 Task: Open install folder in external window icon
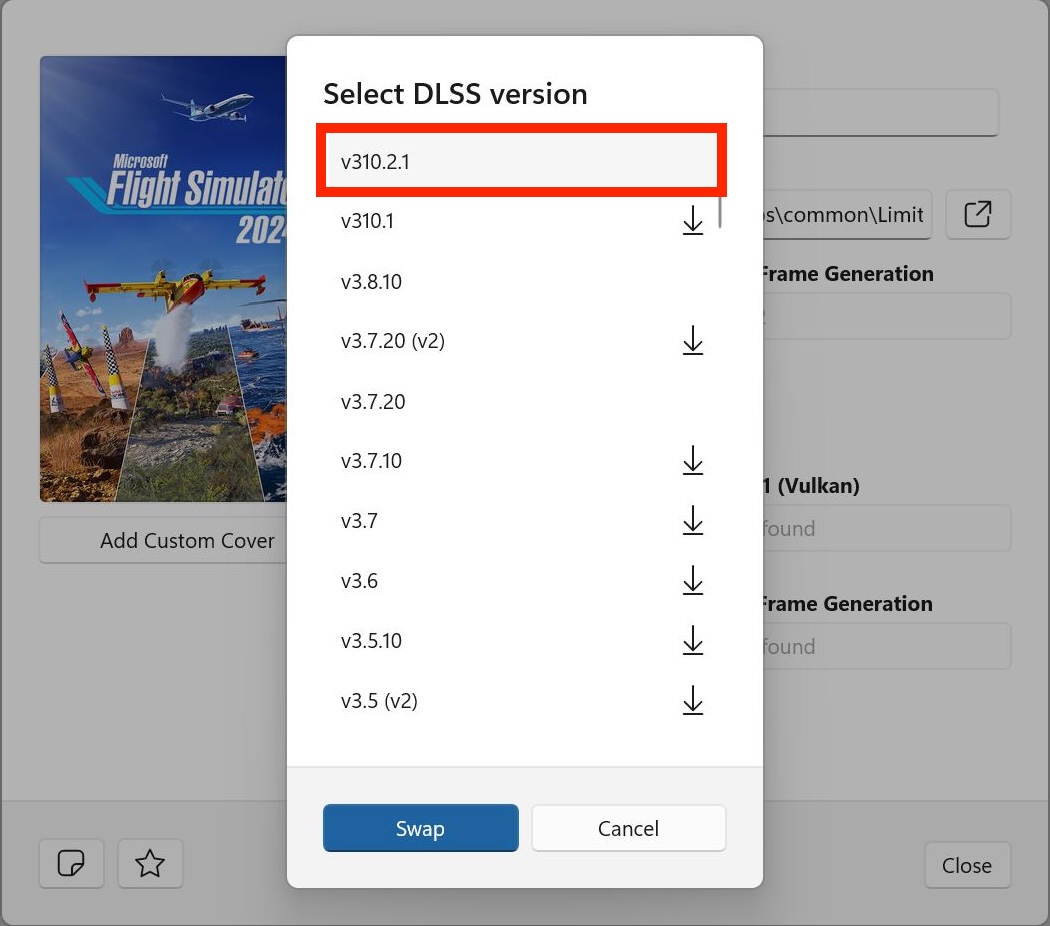977,214
